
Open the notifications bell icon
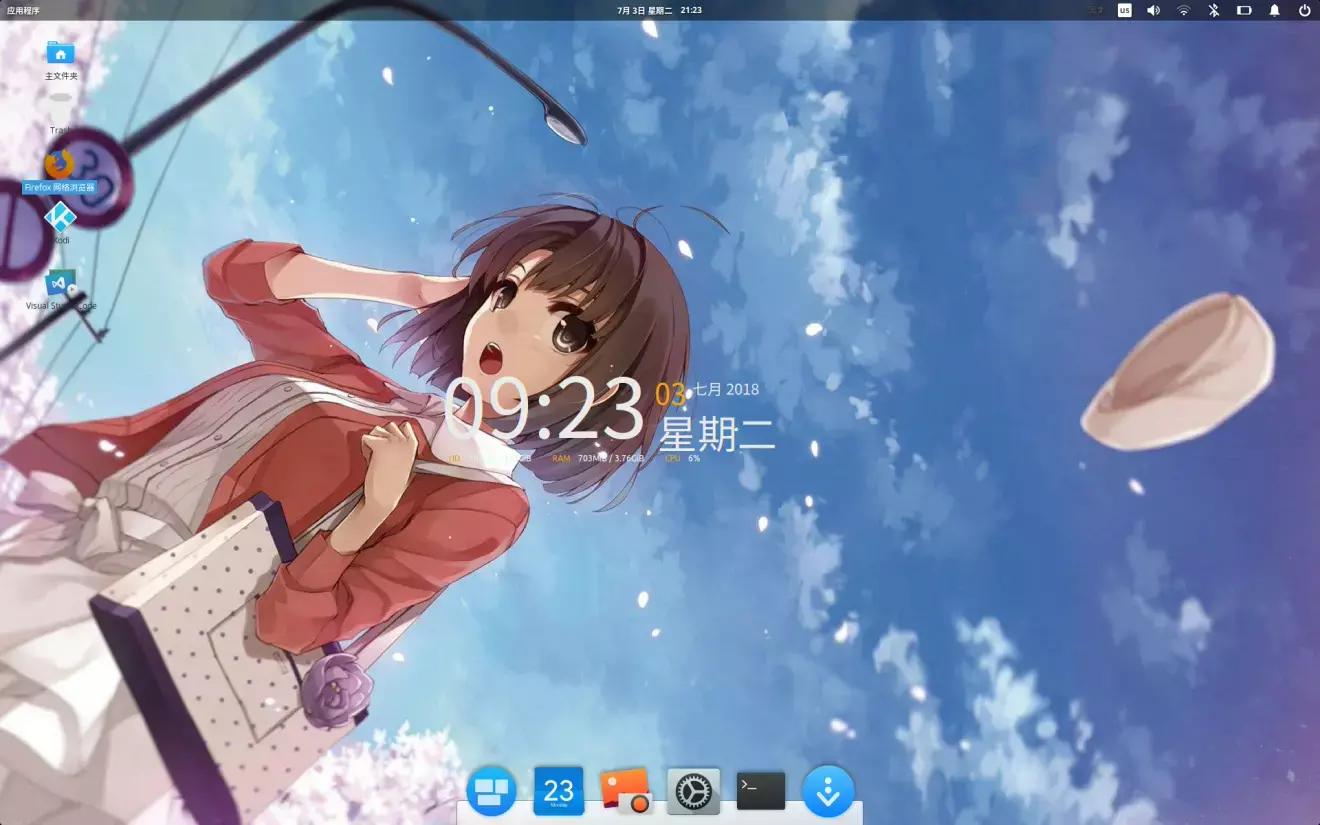coord(1274,10)
